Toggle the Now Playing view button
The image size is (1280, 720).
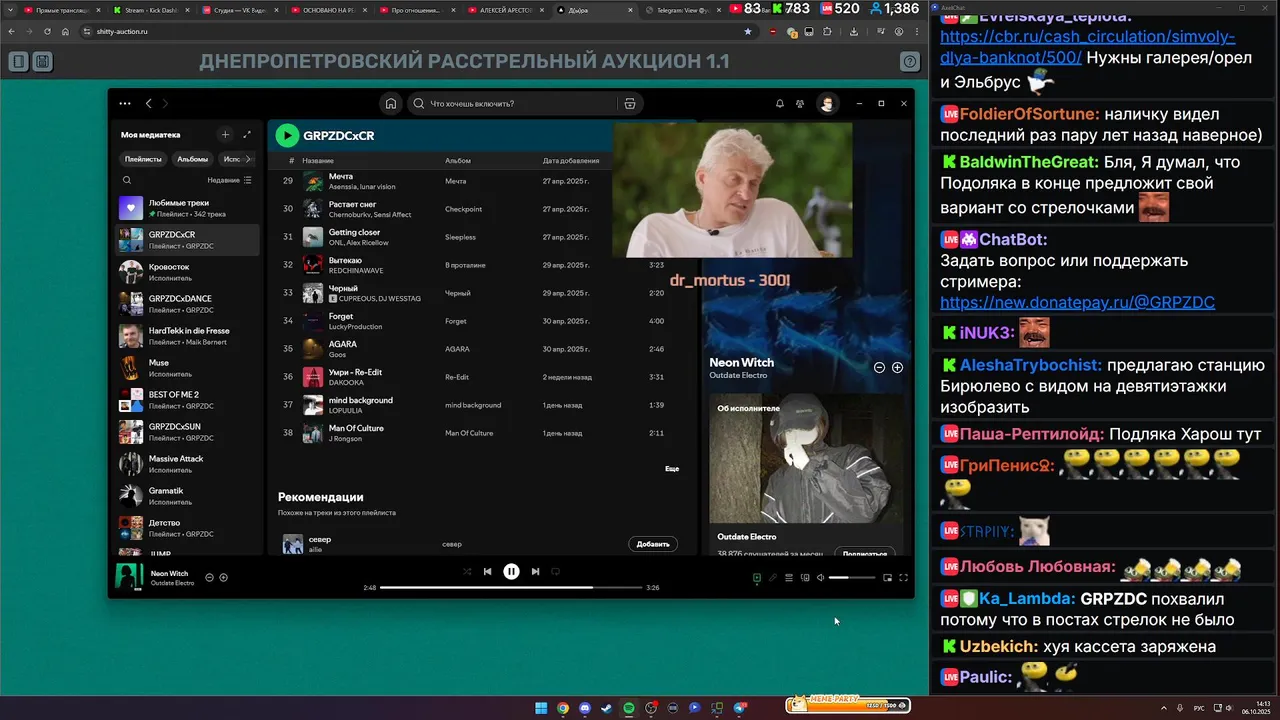[757, 577]
